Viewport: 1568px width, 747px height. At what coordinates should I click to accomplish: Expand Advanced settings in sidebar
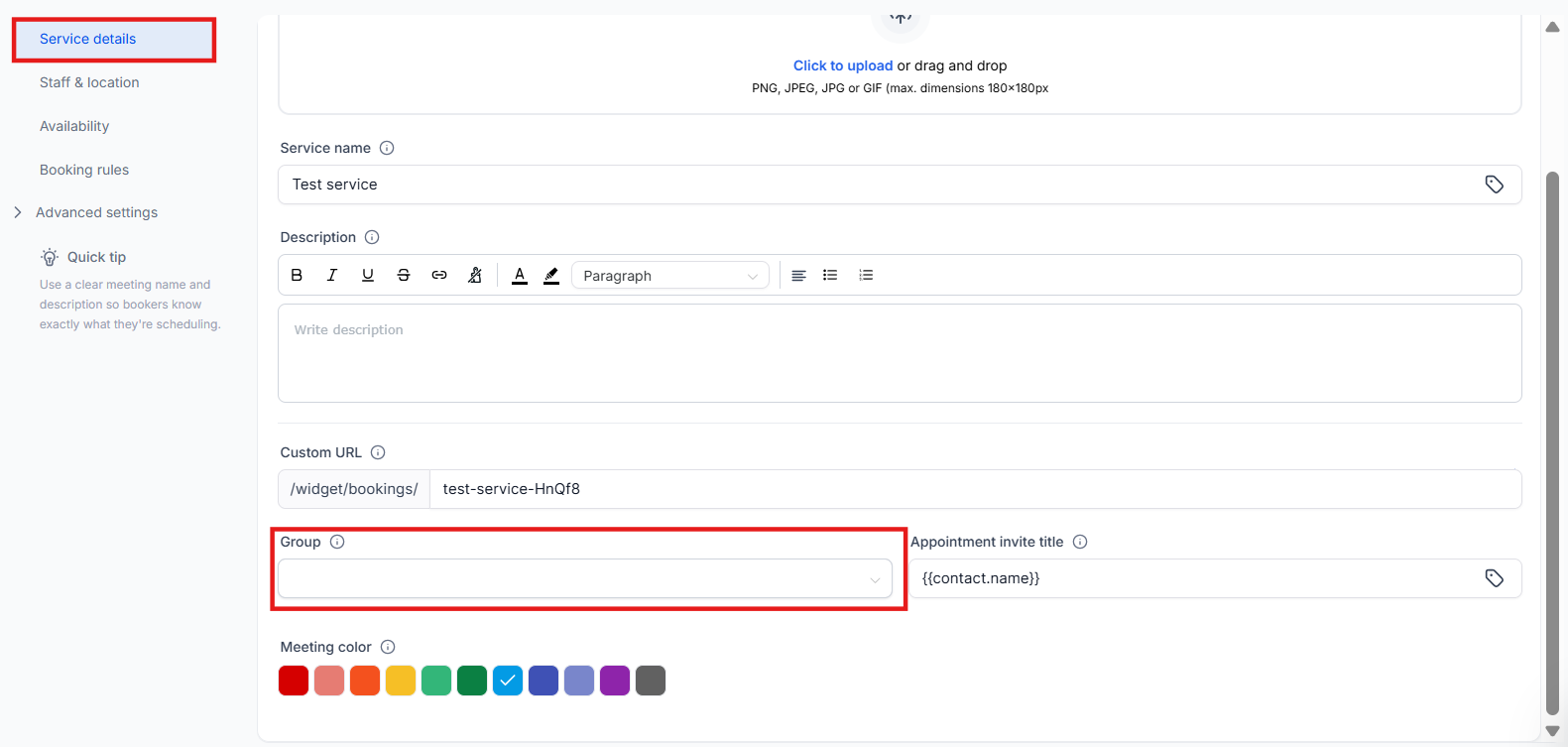pyautogui.click(x=96, y=212)
